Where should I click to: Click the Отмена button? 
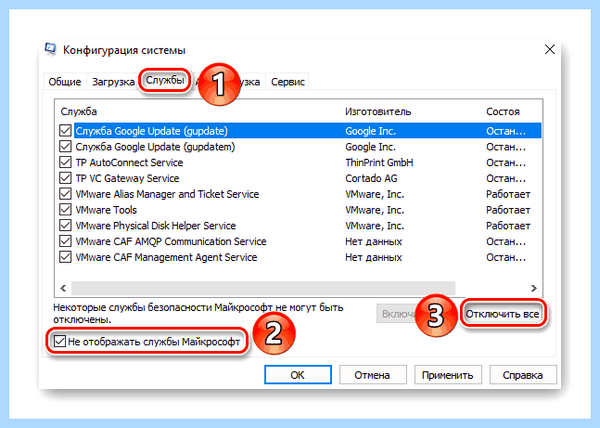coord(372,375)
